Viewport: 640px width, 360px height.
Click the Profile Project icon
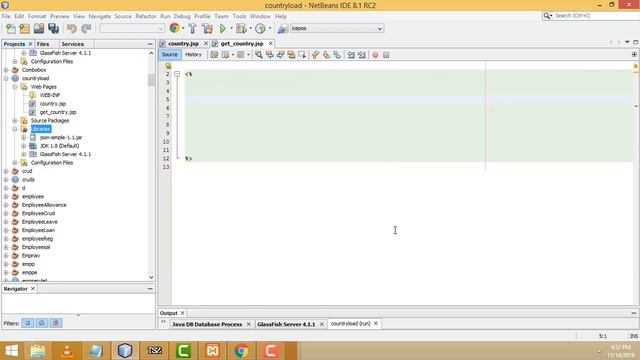pyautogui.click(x=260, y=28)
